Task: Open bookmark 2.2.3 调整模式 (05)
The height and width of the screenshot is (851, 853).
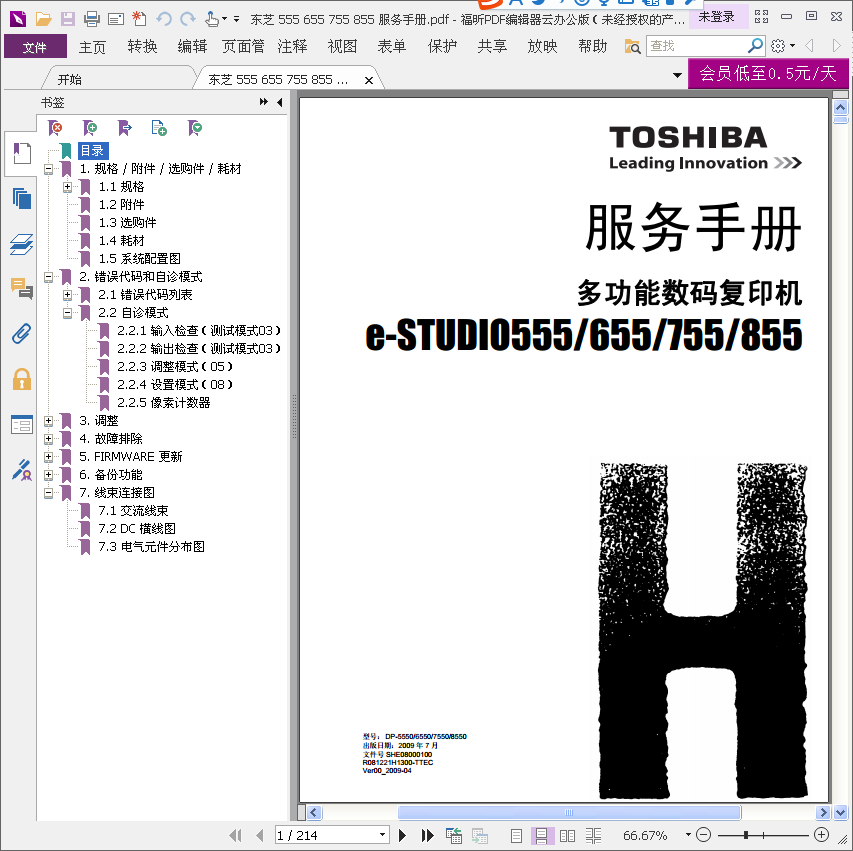Action: click(x=175, y=367)
